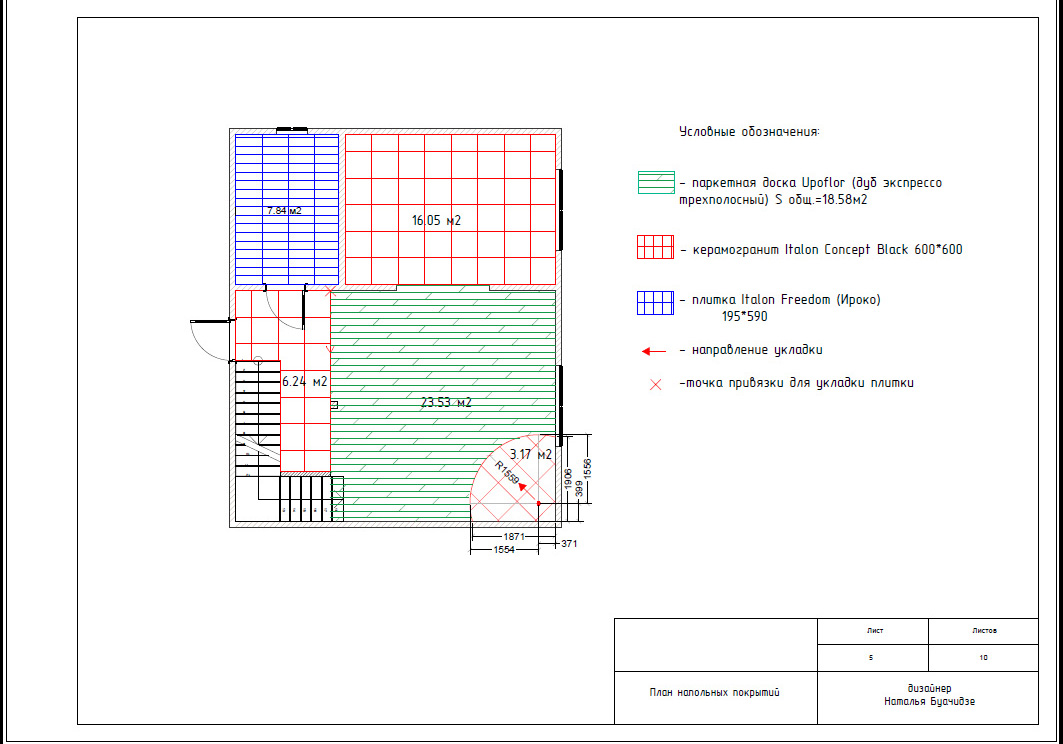Click the 399 vertical dimension
Image resolution: width=1063 pixels, height=744 pixels.
coord(579,488)
